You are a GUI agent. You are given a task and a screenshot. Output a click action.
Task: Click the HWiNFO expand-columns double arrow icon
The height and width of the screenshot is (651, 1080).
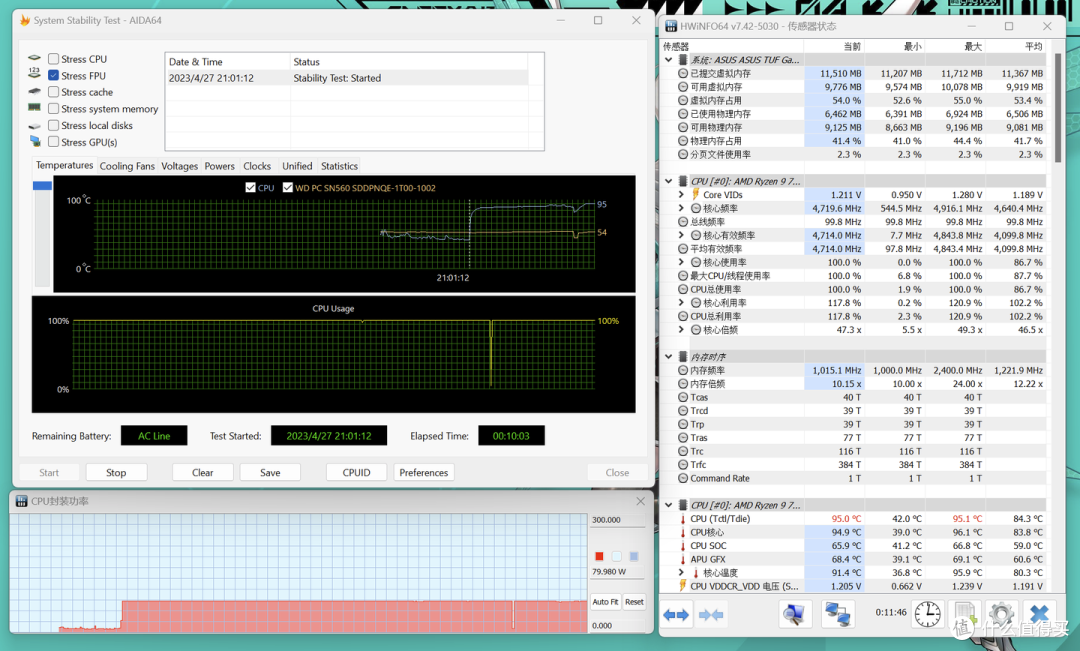click(676, 614)
